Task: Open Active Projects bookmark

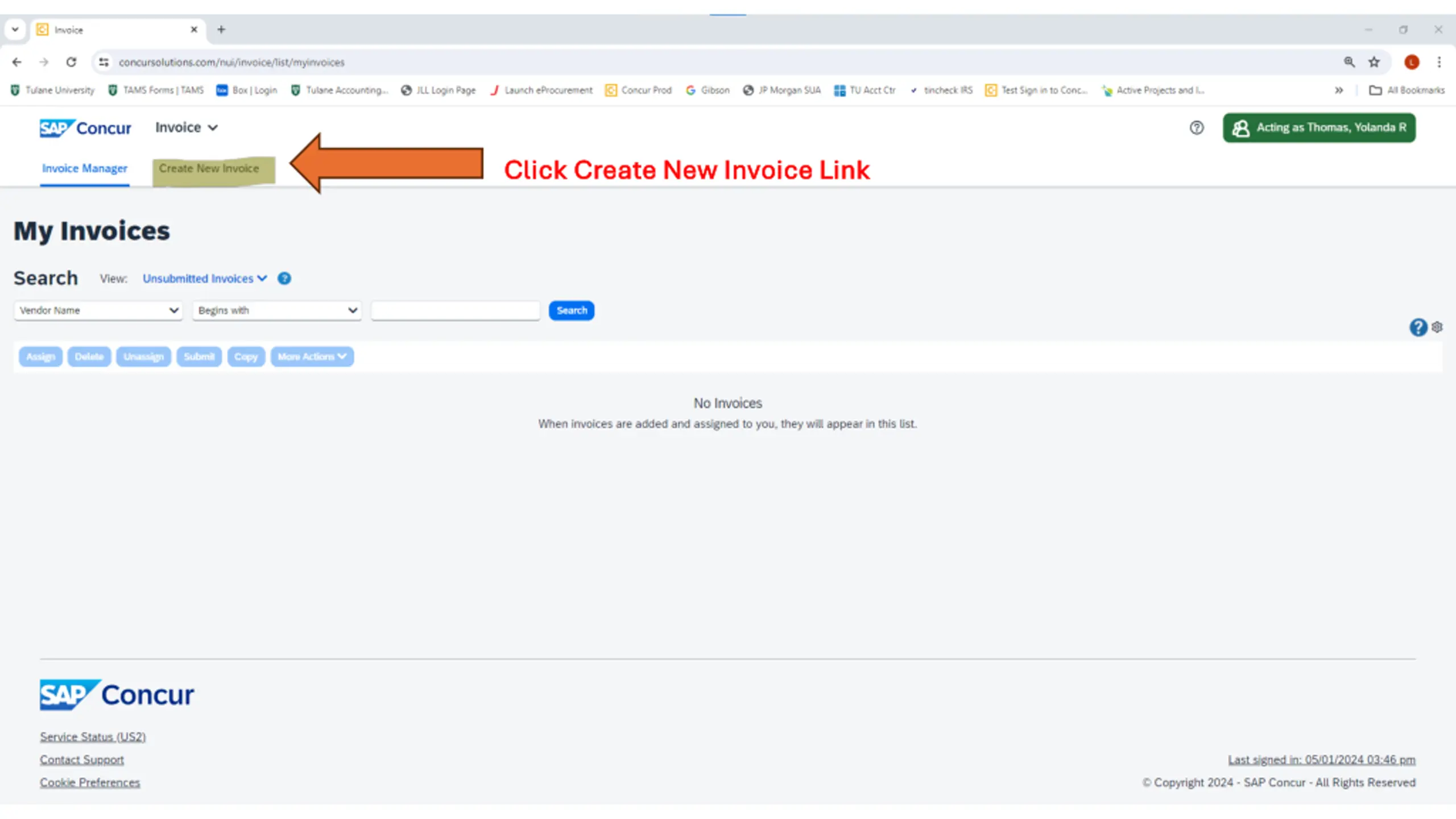Action: click(x=1153, y=90)
